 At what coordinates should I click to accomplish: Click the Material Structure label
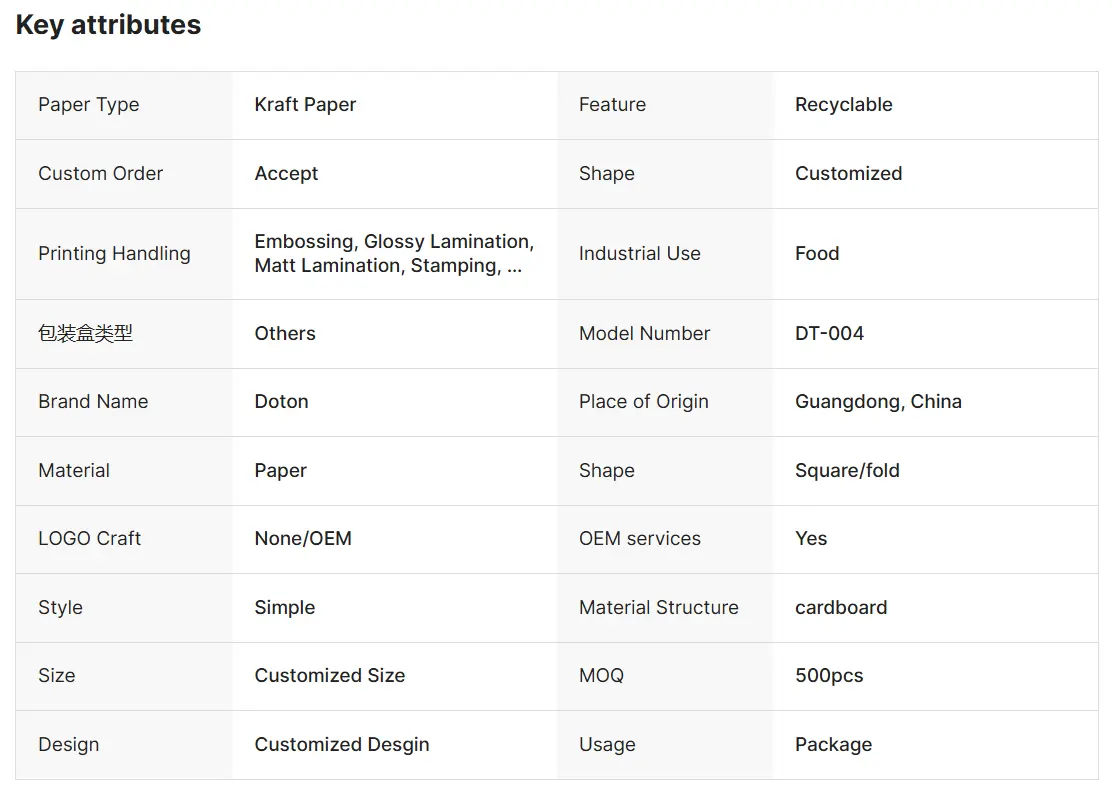click(x=658, y=607)
